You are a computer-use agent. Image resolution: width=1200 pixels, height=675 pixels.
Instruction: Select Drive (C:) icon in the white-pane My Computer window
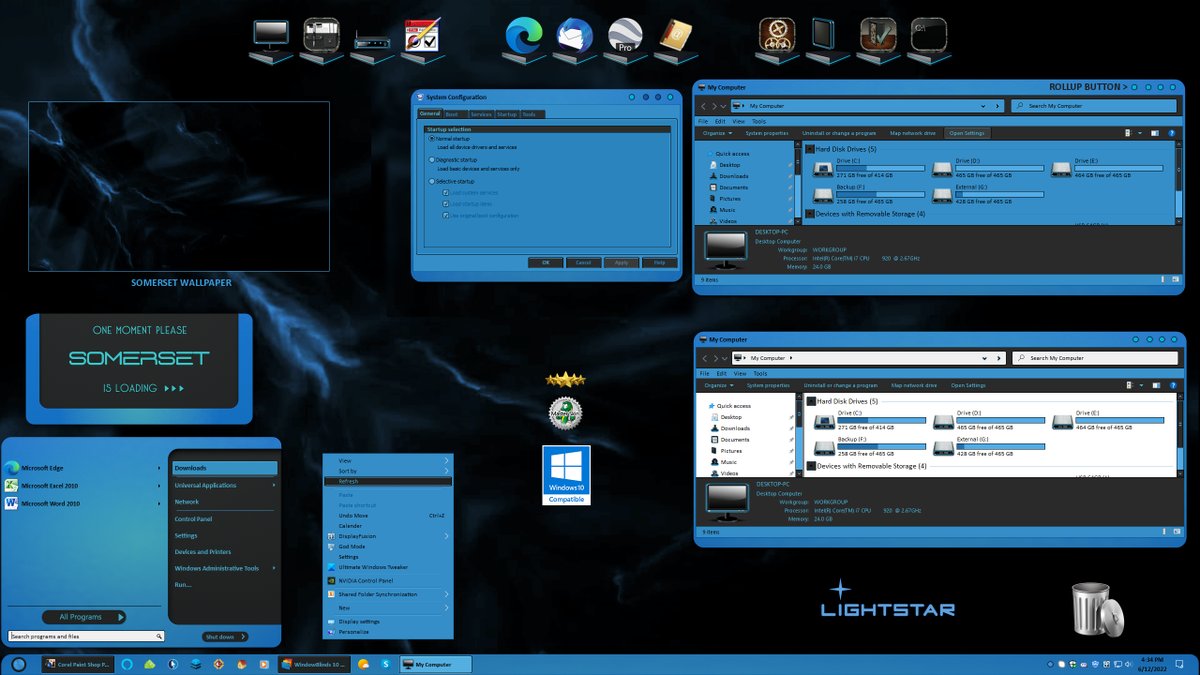(x=825, y=421)
